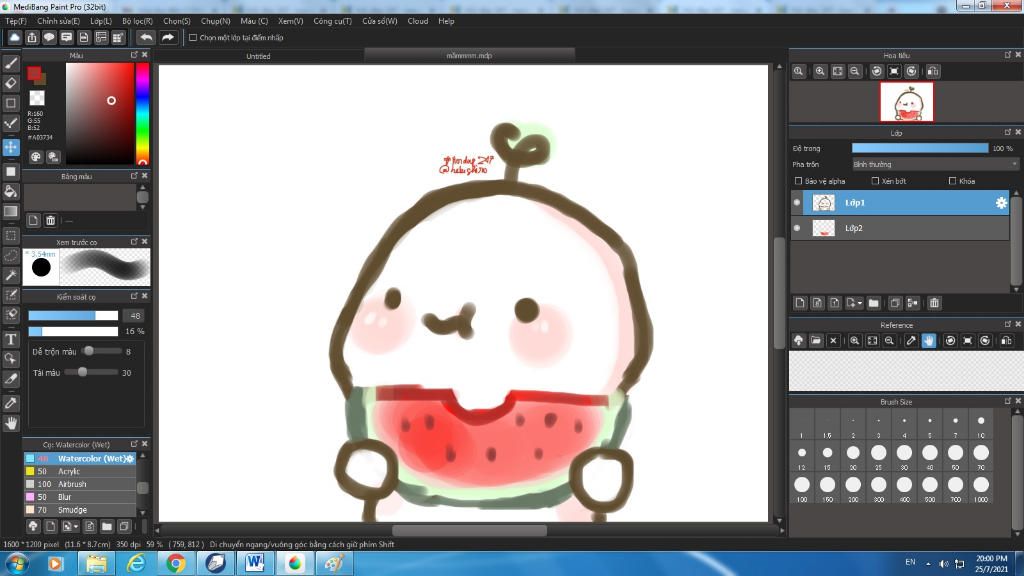Image resolution: width=1024 pixels, height=576 pixels.
Task: Add a layer folder in the Lớp panel
Action: tap(874, 303)
